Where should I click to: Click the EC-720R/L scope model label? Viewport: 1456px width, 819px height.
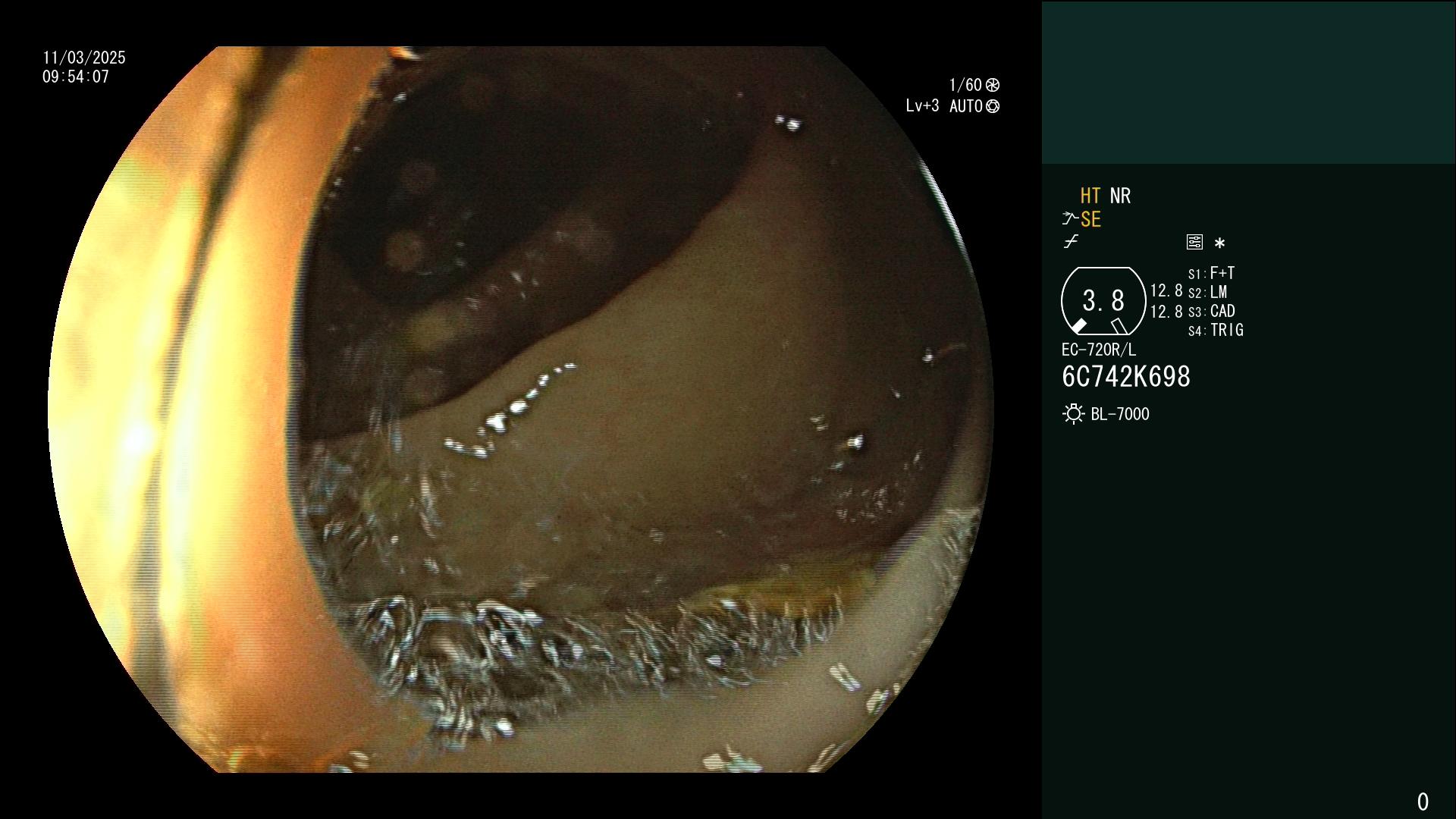(1099, 350)
